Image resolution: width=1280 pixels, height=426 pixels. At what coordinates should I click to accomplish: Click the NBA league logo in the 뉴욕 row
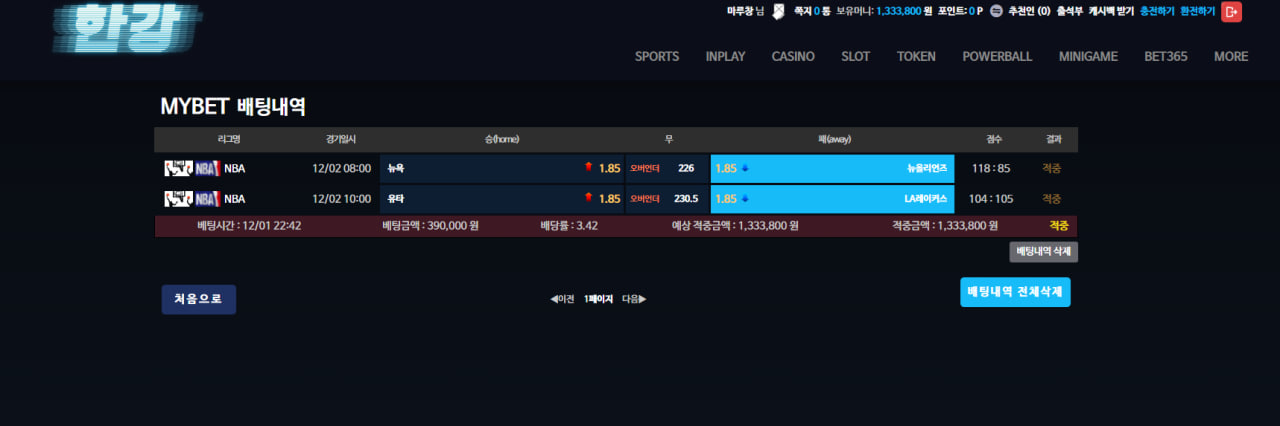click(192, 169)
